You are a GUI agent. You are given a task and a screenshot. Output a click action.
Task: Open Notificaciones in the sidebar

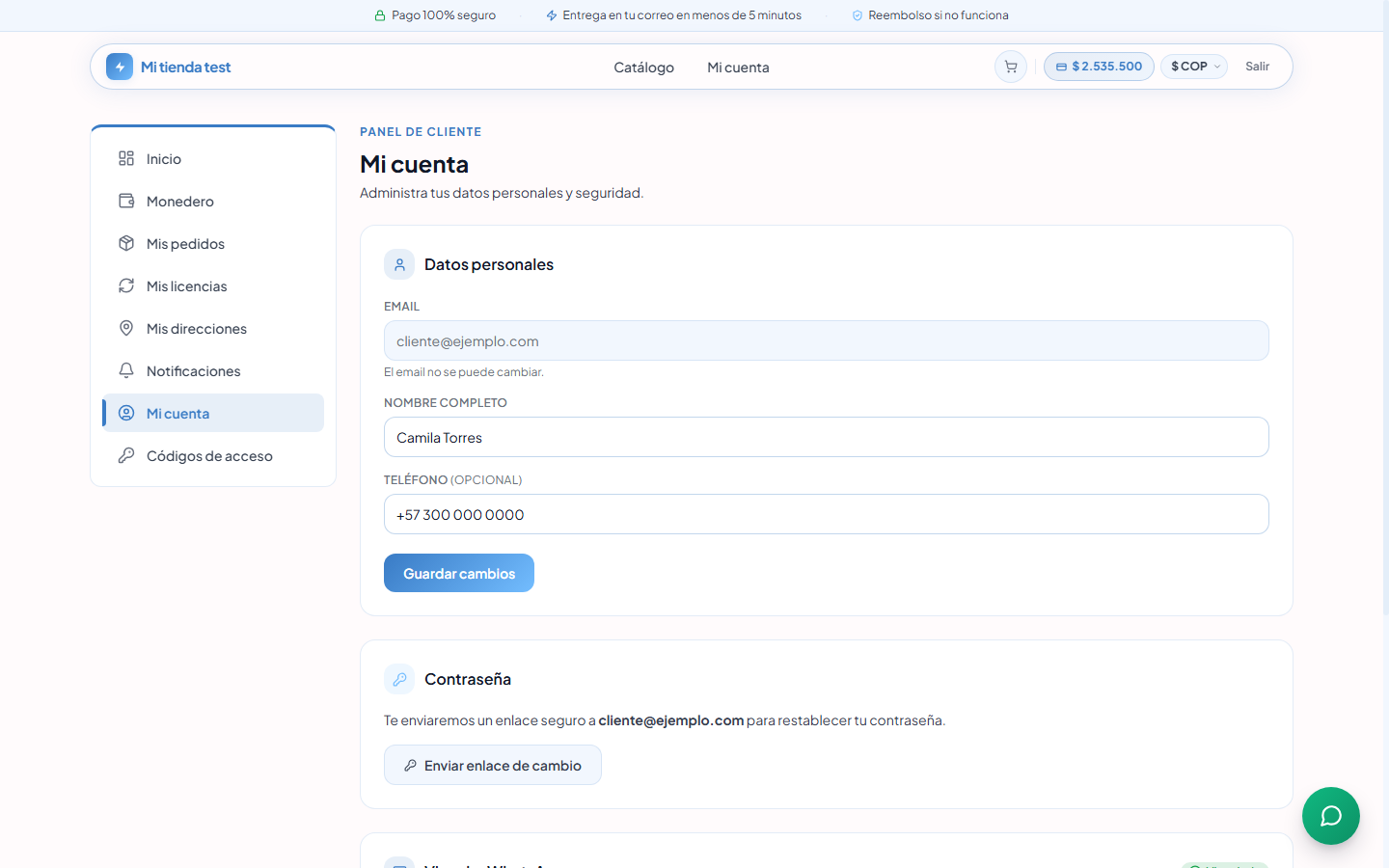213,370
